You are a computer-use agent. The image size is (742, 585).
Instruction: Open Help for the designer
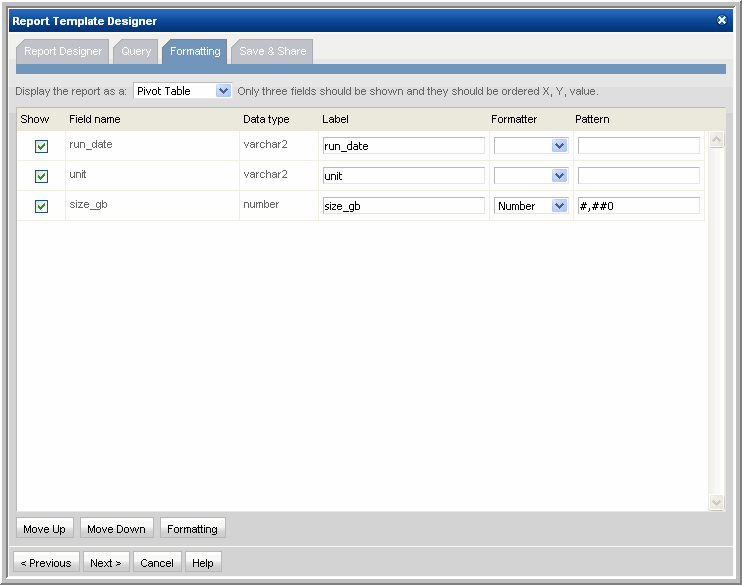tap(203, 563)
